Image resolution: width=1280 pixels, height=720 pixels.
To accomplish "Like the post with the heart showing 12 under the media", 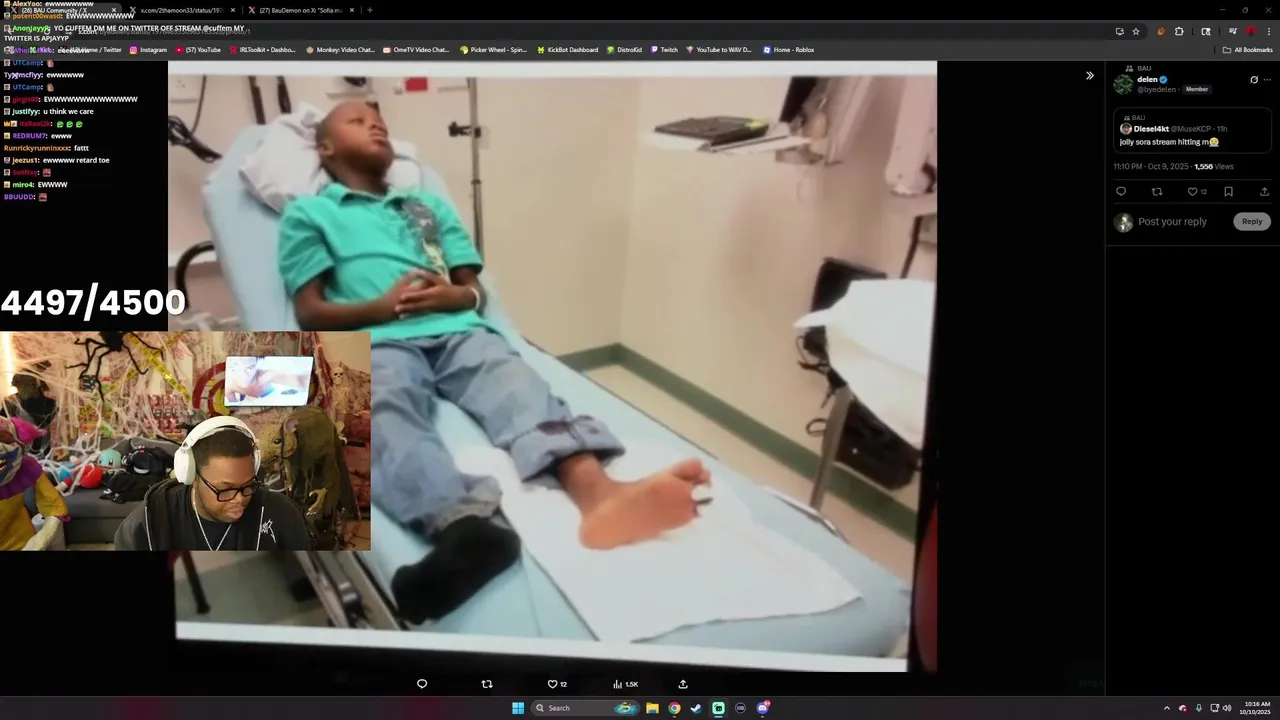I will click(557, 684).
